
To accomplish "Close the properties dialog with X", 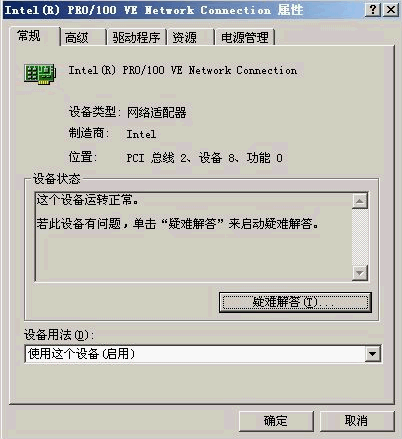I will point(391,10).
